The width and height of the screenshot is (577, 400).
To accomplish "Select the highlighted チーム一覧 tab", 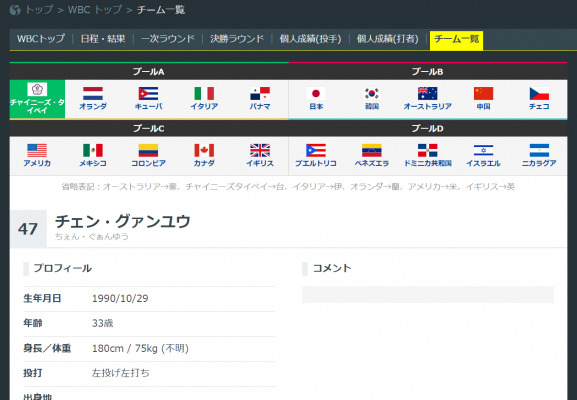I will tap(456, 39).
